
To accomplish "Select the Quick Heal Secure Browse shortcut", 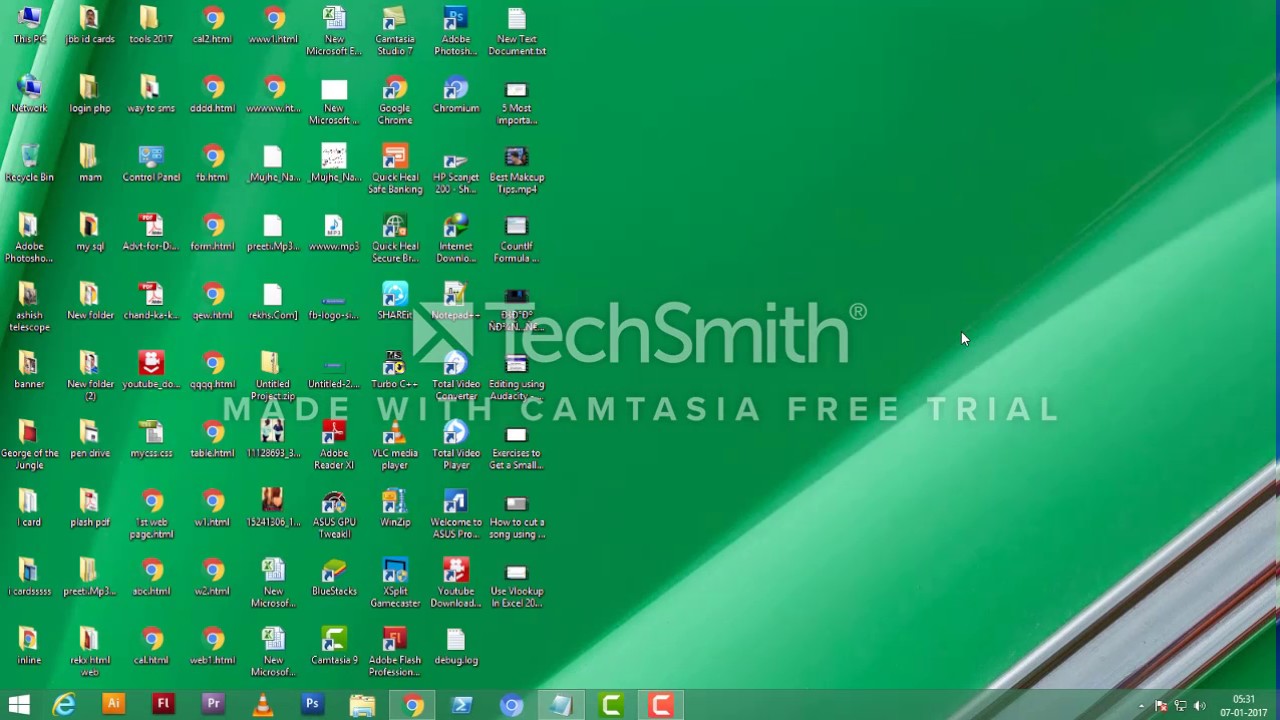I will [395, 239].
